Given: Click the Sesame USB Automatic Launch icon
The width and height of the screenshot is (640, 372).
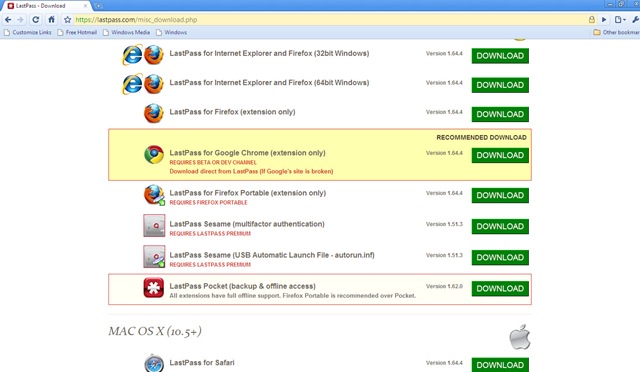Looking at the screenshot, I should pyautogui.click(x=154, y=257).
